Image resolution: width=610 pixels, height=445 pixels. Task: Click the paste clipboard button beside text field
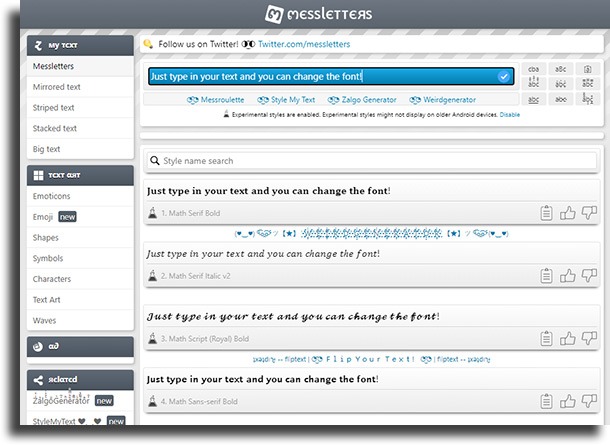(x=587, y=69)
